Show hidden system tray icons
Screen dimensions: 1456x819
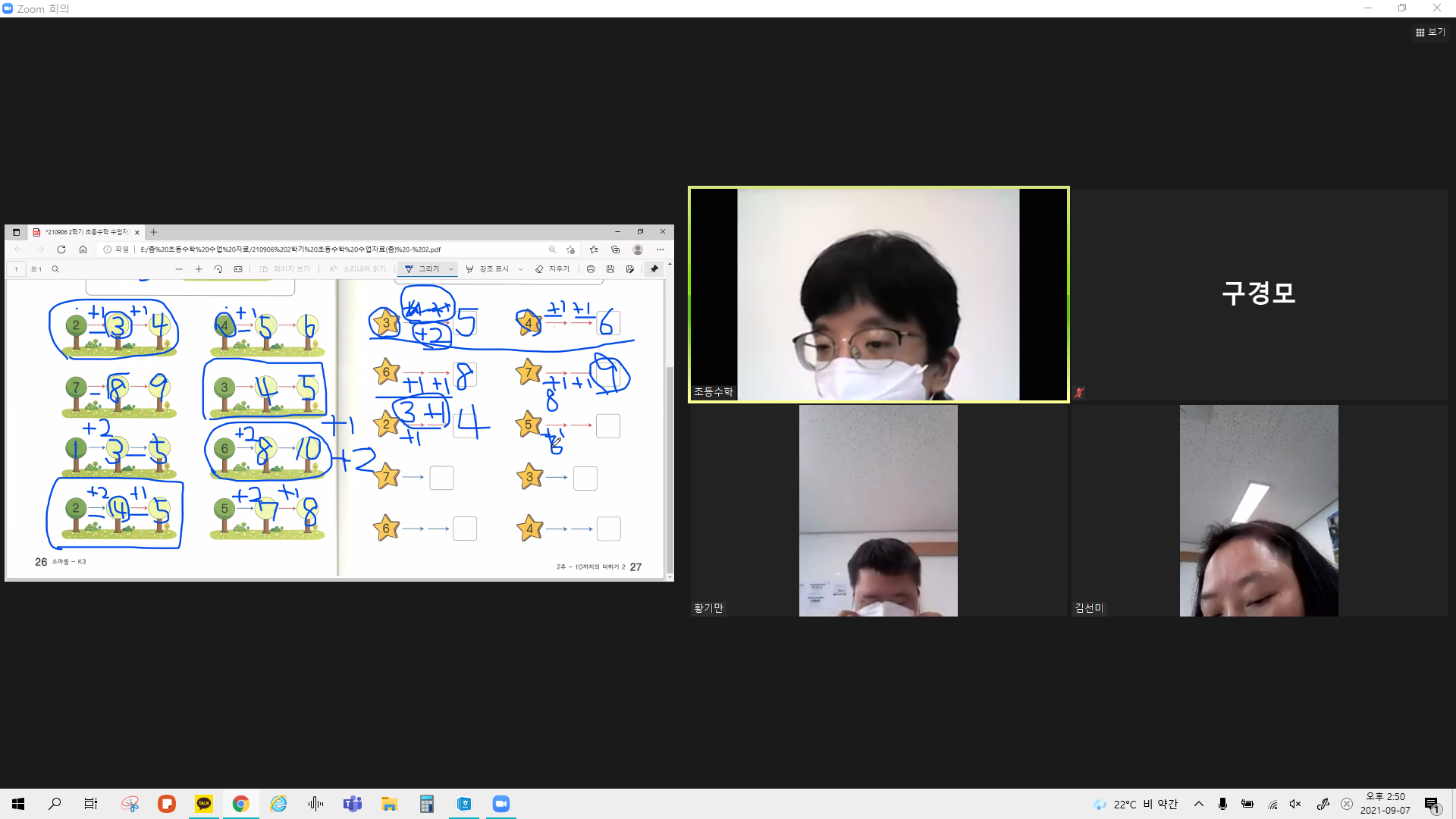tap(1199, 804)
